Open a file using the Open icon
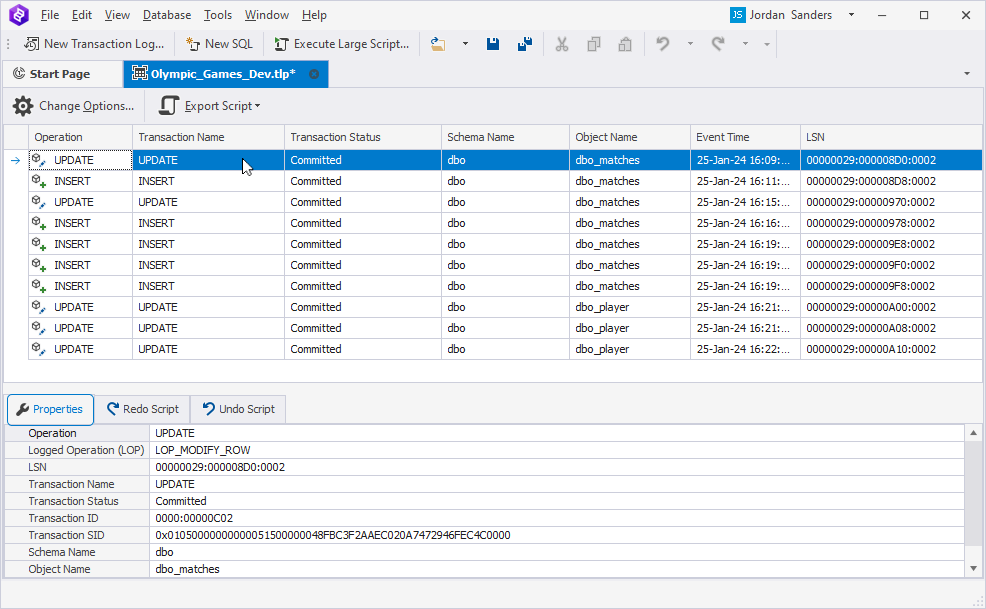This screenshot has width=986, height=609. point(436,43)
